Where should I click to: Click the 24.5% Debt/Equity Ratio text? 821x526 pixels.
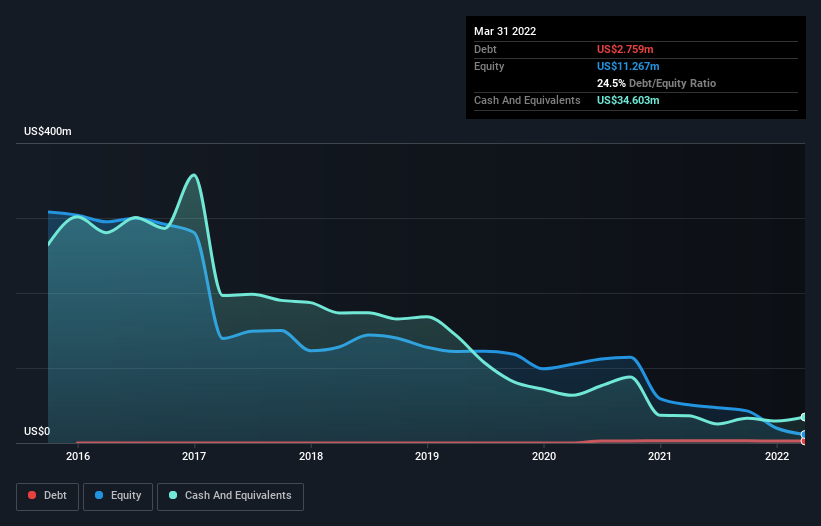pos(656,83)
